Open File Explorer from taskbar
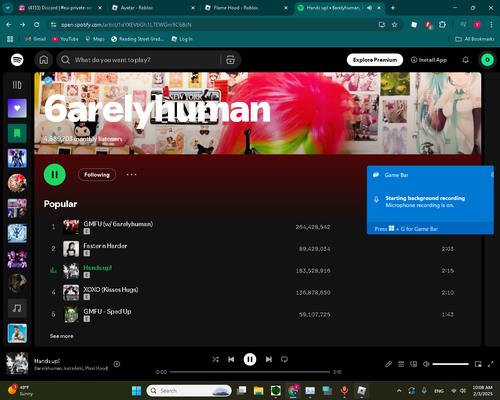 tap(258, 391)
